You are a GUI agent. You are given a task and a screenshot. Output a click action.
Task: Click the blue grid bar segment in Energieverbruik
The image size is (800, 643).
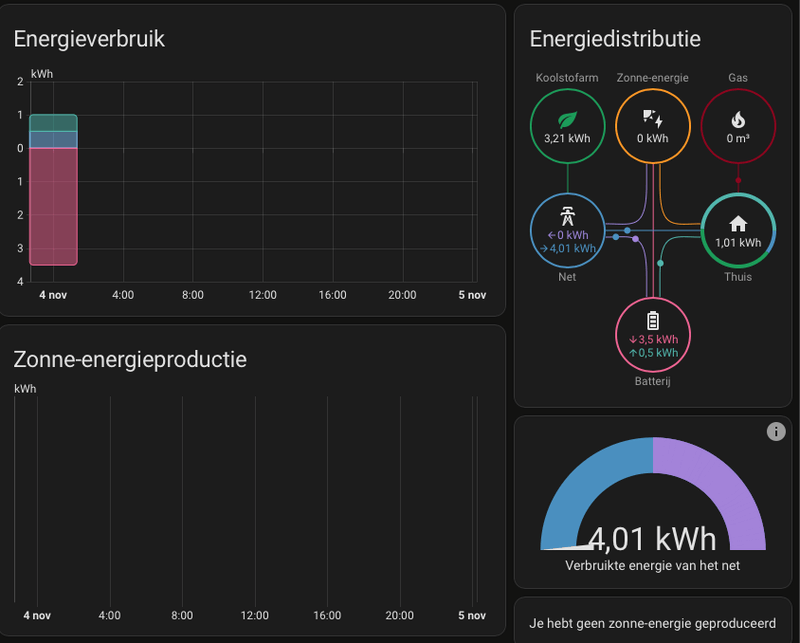[54, 140]
